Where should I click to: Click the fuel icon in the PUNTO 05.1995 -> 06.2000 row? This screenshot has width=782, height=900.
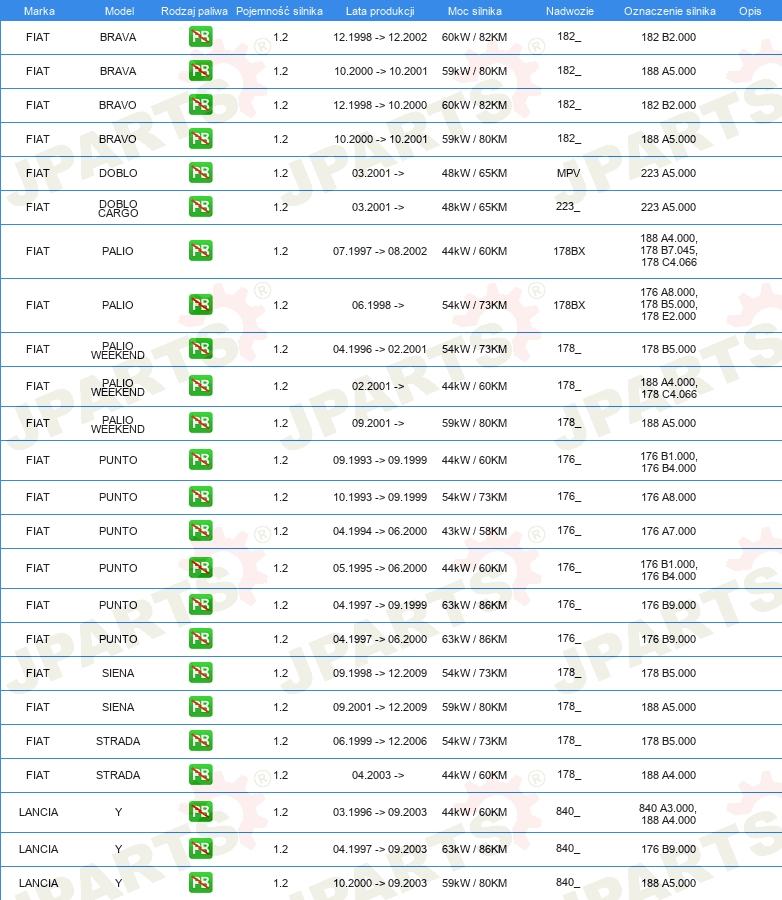pyautogui.click(x=200, y=568)
